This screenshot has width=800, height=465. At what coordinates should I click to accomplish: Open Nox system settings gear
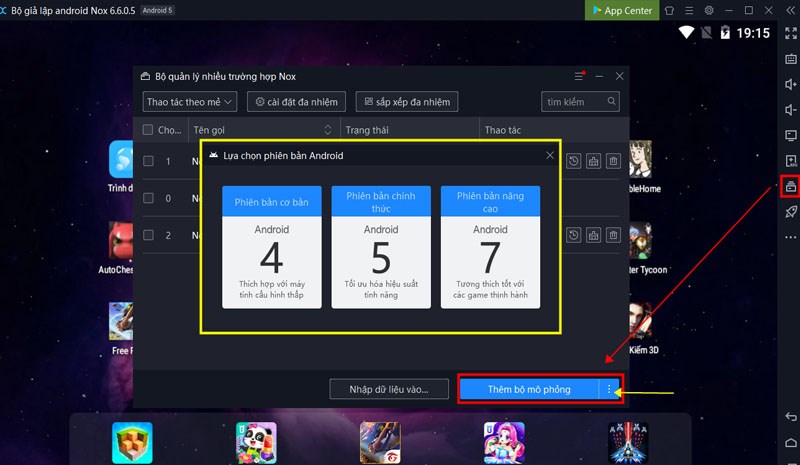click(x=709, y=10)
